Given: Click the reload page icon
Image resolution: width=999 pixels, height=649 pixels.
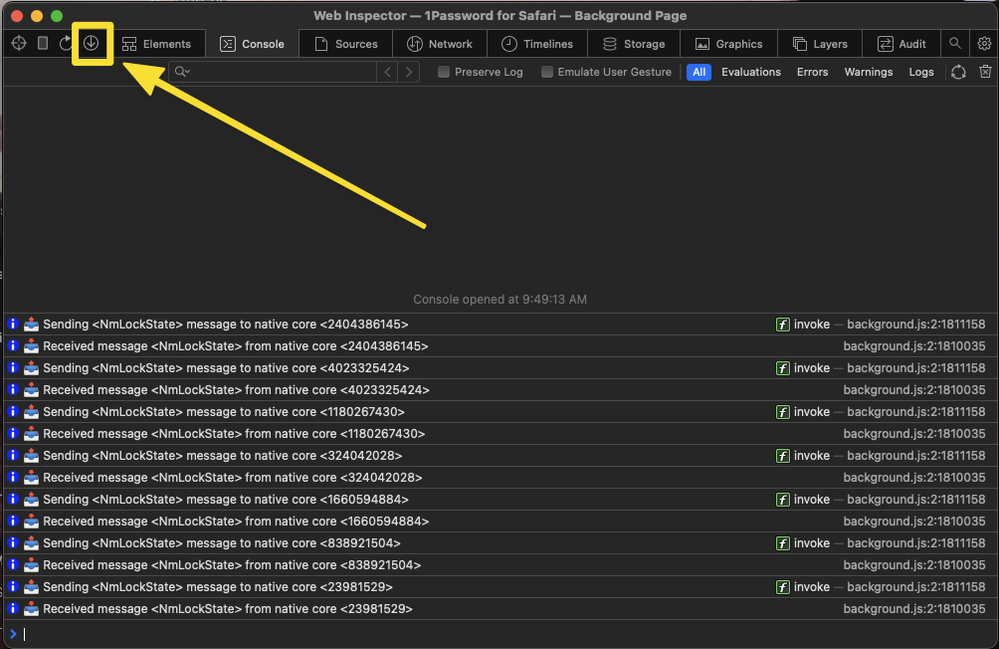Looking at the screenshot, I should (66, 43).
